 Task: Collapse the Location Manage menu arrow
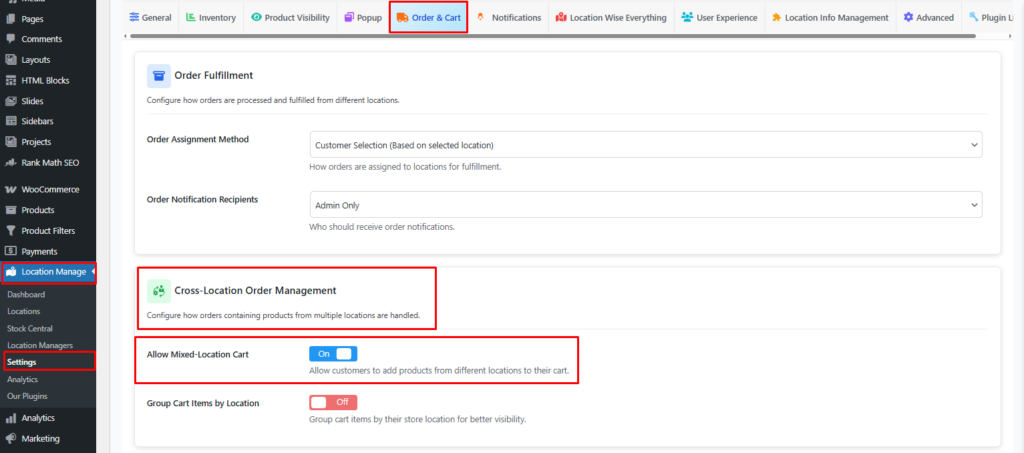pos(92,271)
